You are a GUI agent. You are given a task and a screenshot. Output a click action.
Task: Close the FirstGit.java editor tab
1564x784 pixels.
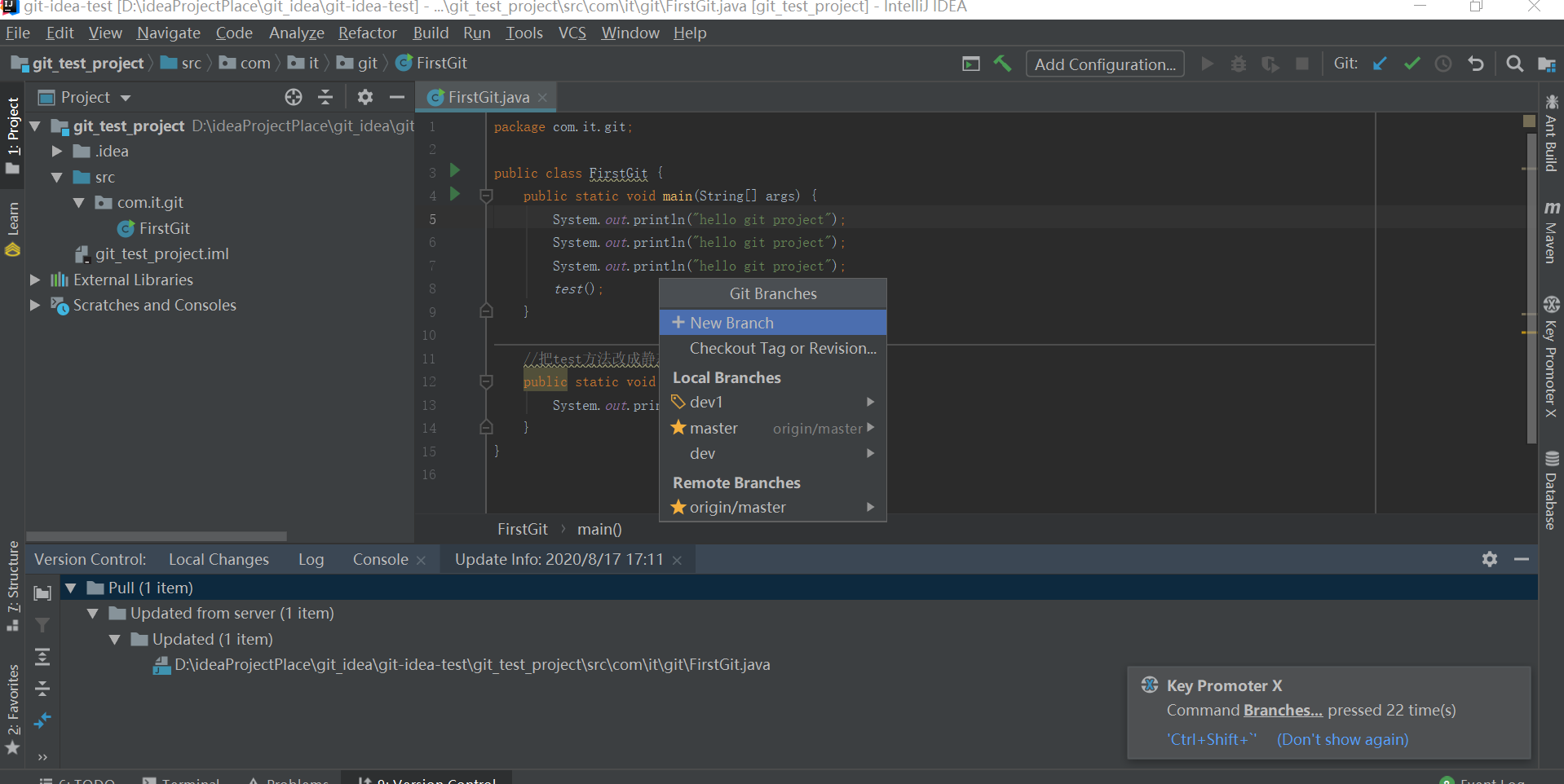[542, 97]
